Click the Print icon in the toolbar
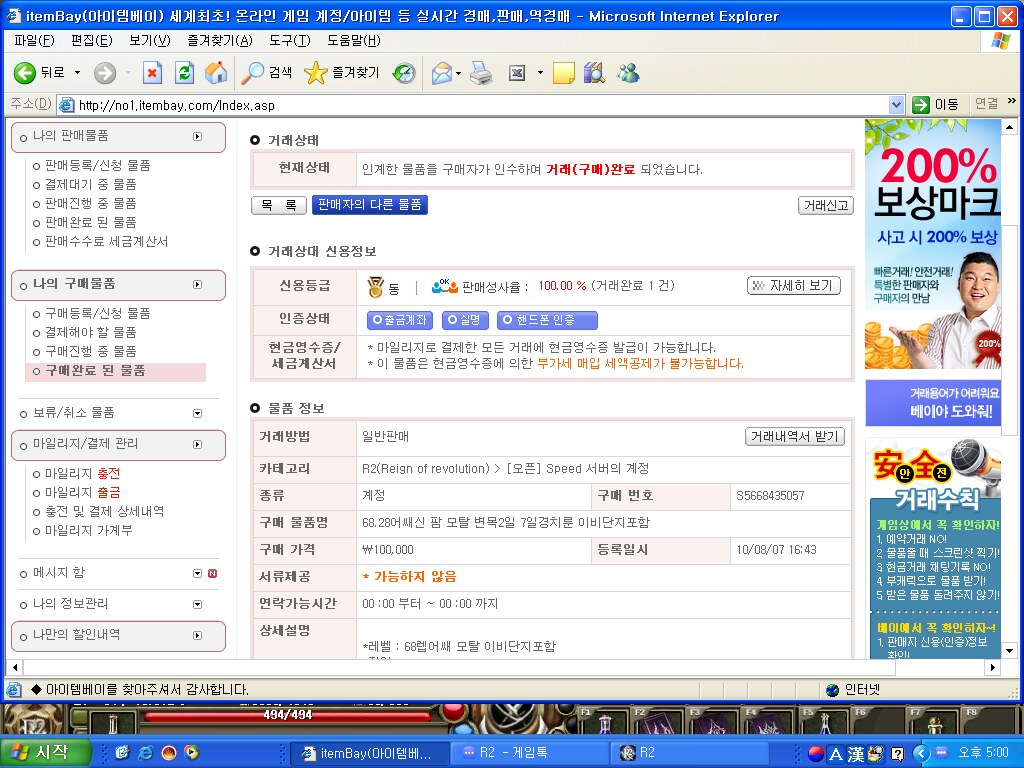This screenshot has width=1024, height=768. click(481, 73)
